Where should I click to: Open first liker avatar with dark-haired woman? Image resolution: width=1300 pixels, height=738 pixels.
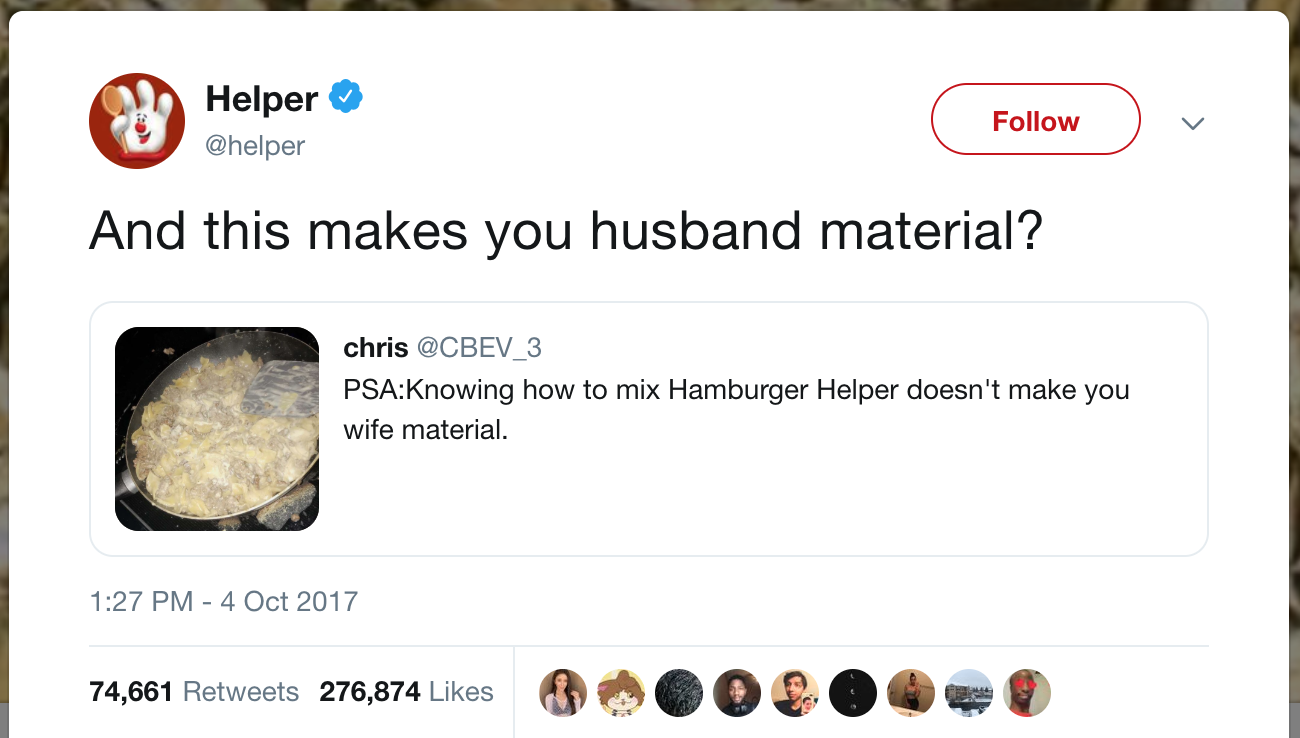(x=563, y=693)
